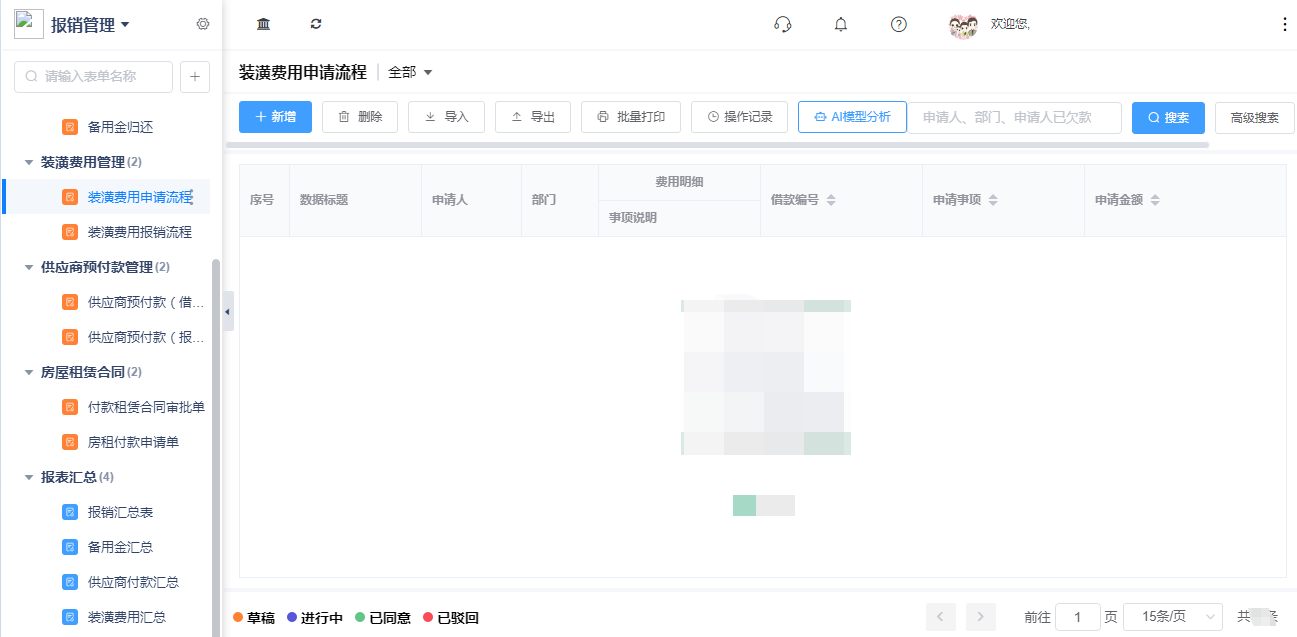Open 操作记录 log

coord(739,117)
